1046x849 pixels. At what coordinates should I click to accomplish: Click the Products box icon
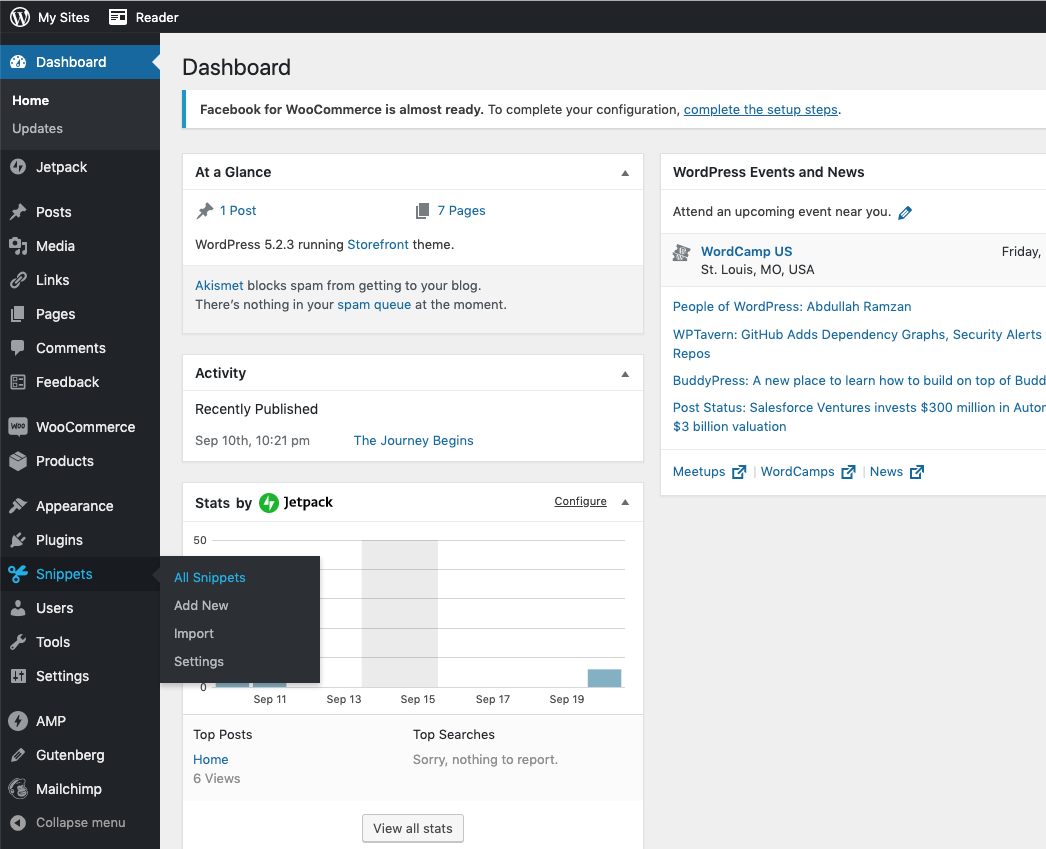18,461
